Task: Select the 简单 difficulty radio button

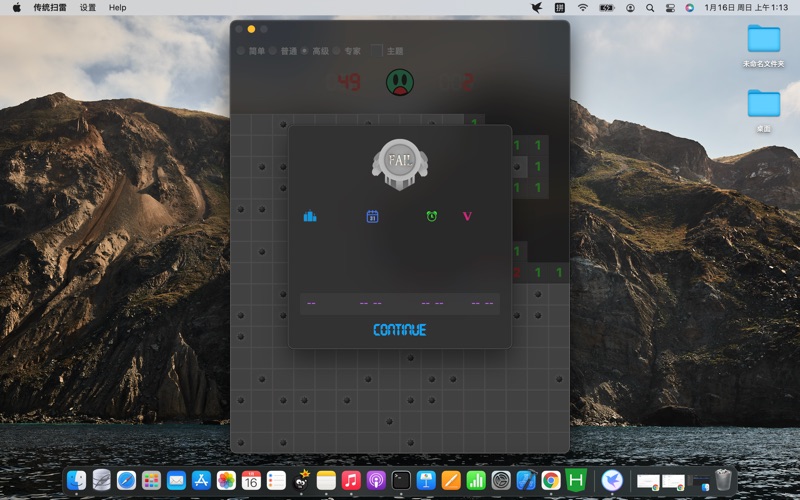Action: click(x=241, y=51)
